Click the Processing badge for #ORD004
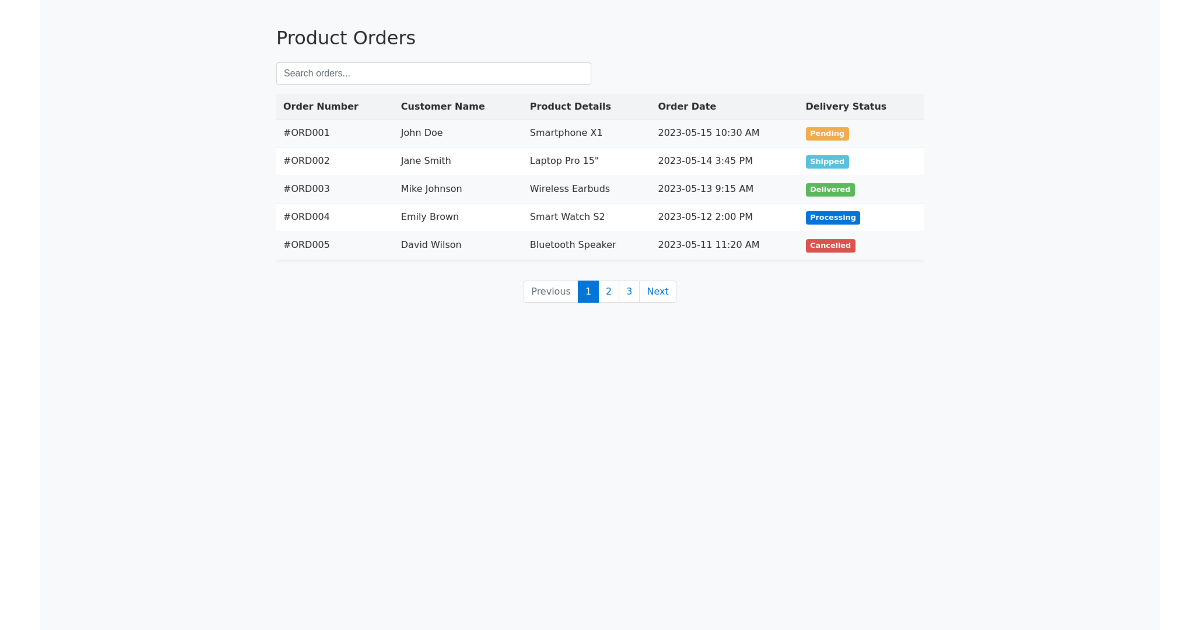Screen dimensions: 1200x630 [832, 217]
